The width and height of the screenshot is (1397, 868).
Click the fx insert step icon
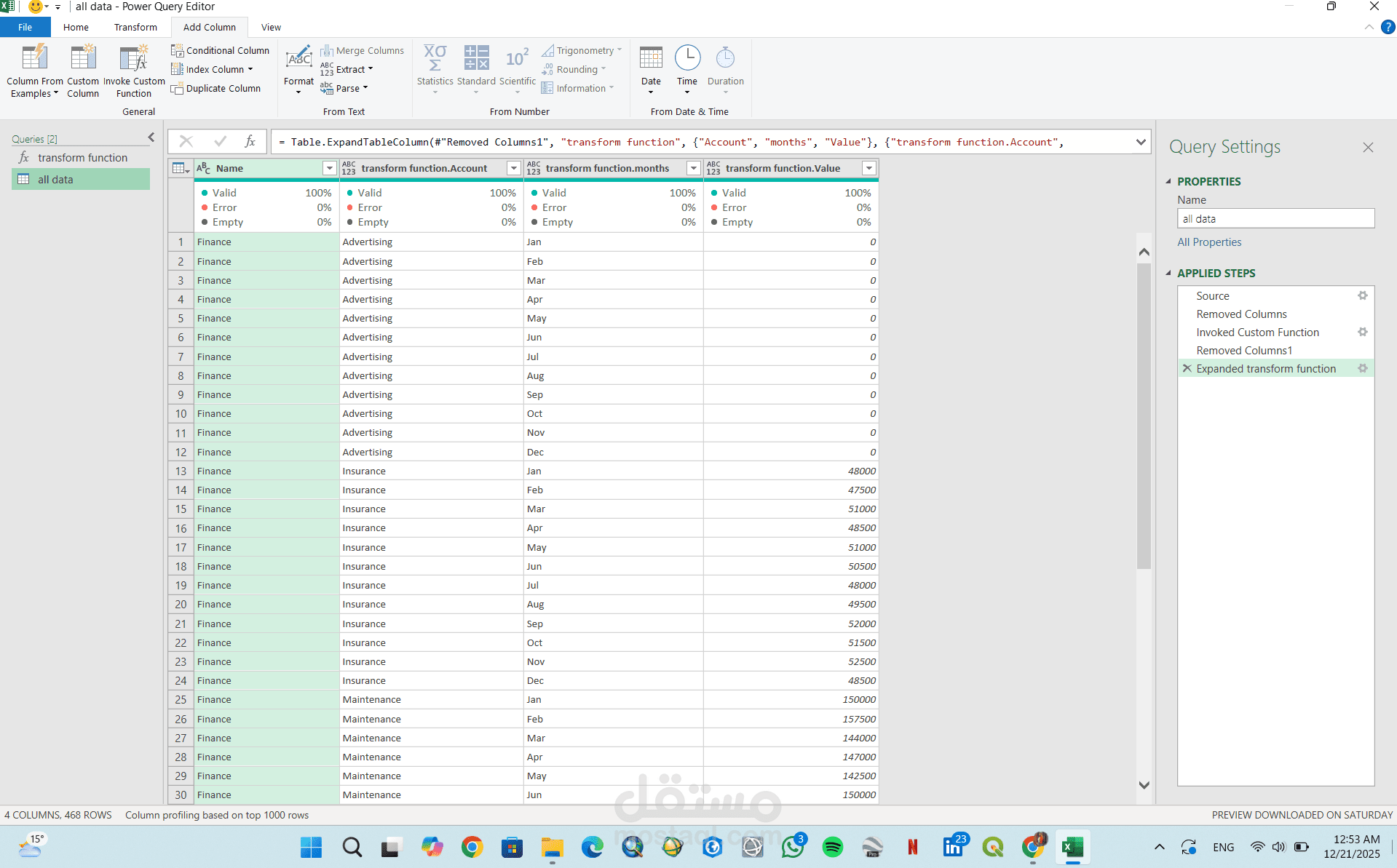click(250, 141)
